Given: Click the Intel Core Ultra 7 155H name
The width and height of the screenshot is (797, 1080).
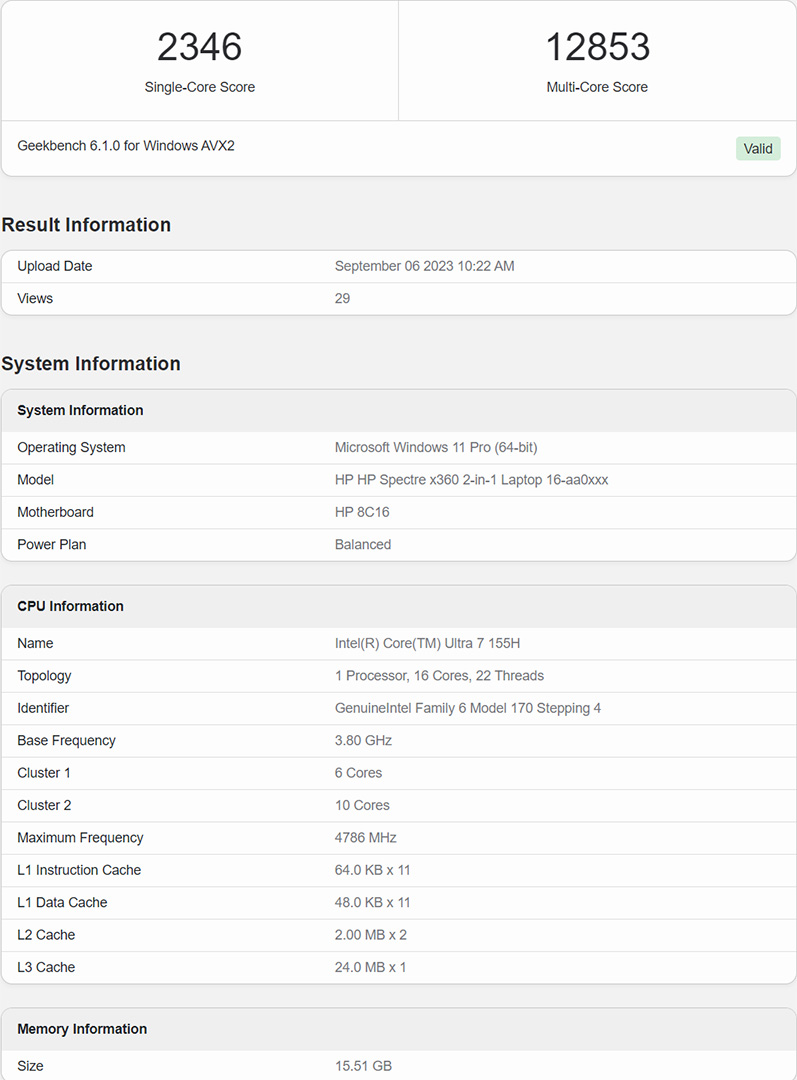Looking at the screenshot, I should 427,643.
